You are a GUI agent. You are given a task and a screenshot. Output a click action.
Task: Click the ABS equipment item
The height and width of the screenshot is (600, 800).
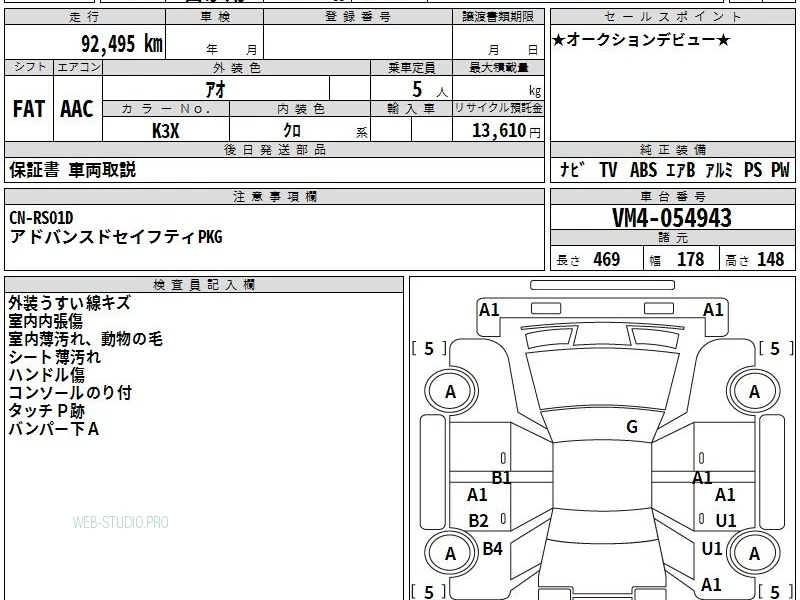pyautogui.click(x=643, y=169)
